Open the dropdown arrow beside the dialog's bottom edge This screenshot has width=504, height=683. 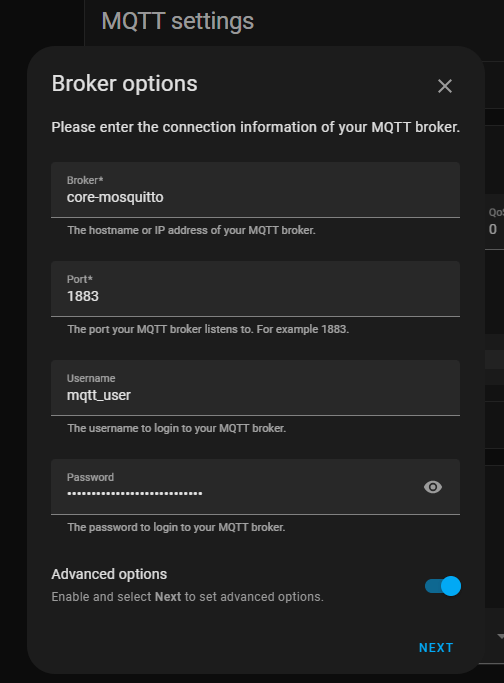[x=500, y=636]
